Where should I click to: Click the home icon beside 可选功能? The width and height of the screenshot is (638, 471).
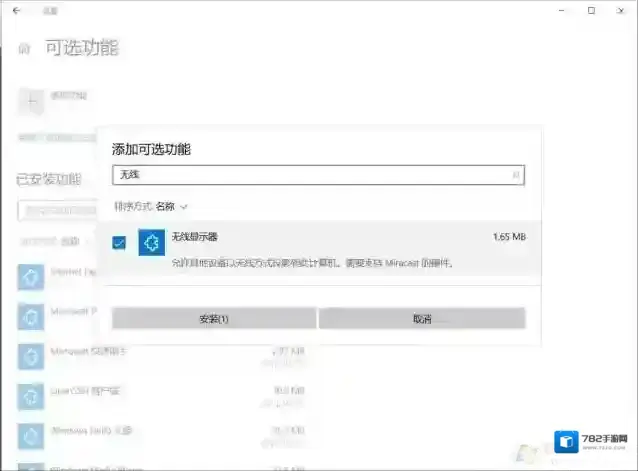tap(24, 48)
